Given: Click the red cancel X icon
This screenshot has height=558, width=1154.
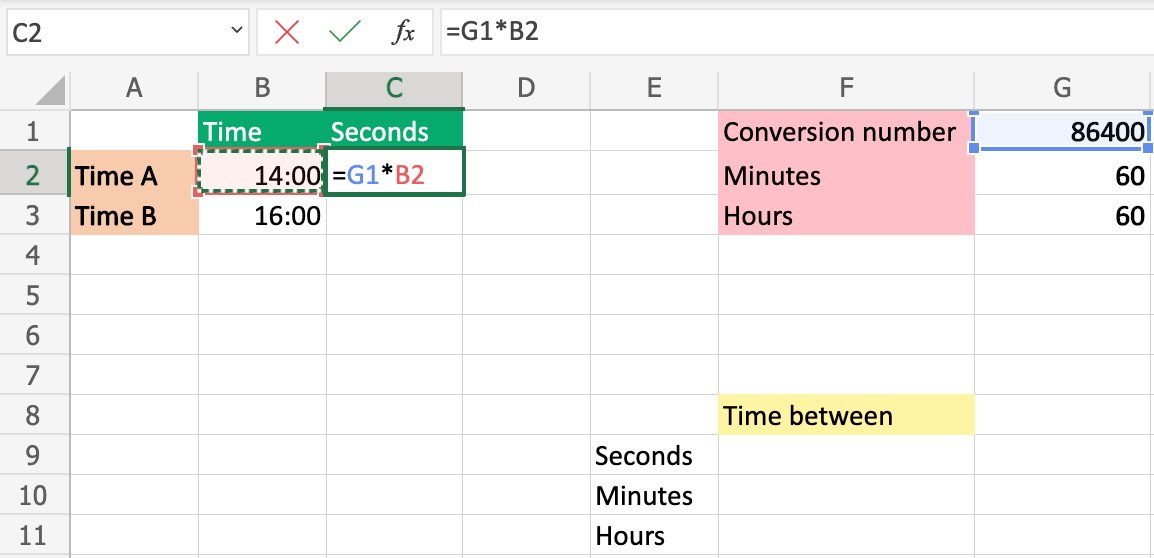Looking at the screenshot, I should coord(287,33).
